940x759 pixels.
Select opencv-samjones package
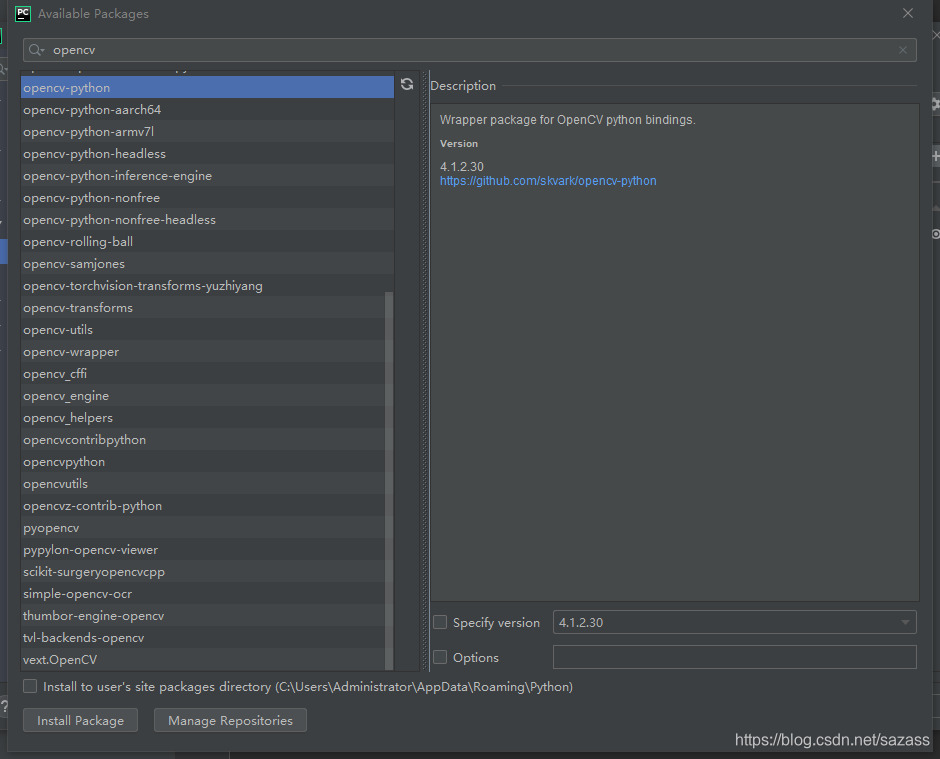207,264
